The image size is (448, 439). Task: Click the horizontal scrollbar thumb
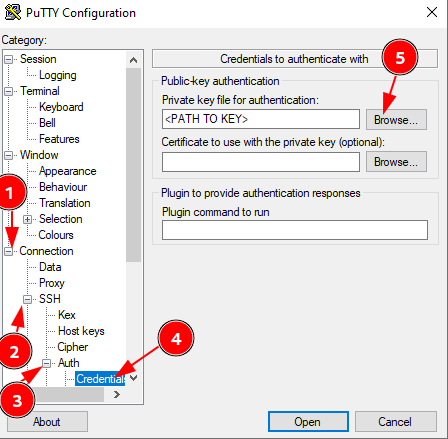[x=68, y=395]
